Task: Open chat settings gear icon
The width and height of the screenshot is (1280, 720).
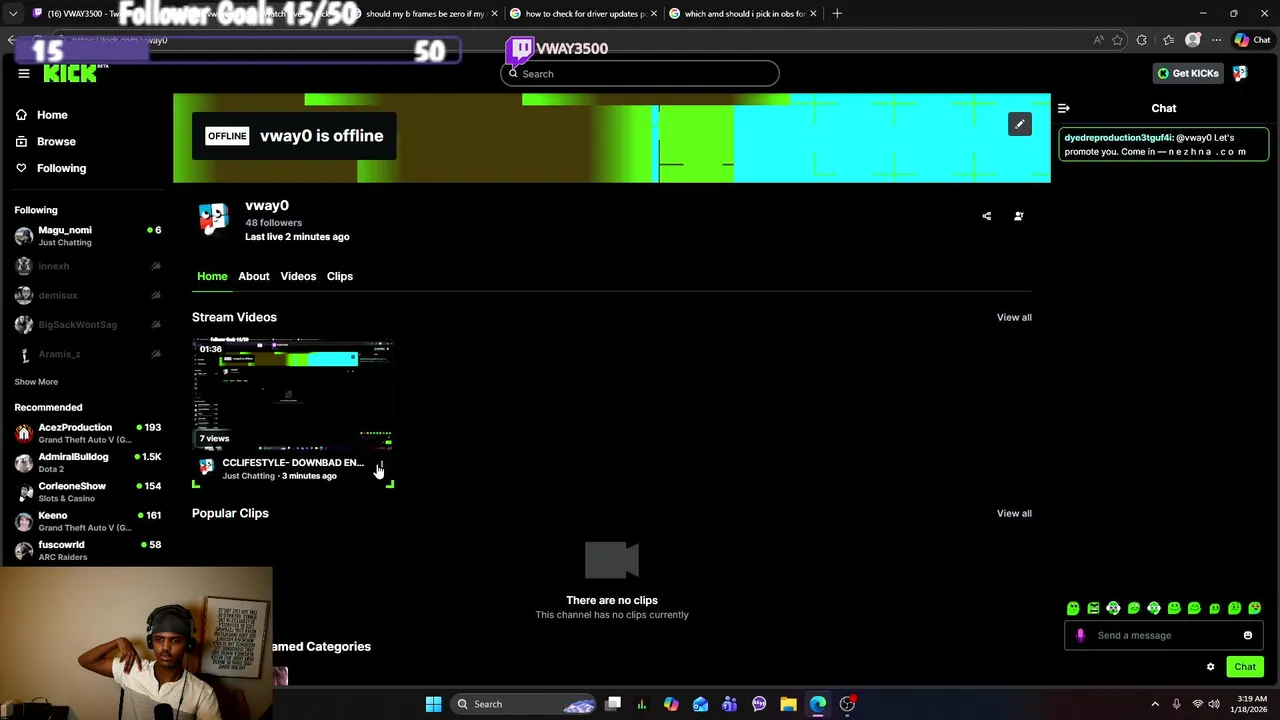Action: [1210, 667]
